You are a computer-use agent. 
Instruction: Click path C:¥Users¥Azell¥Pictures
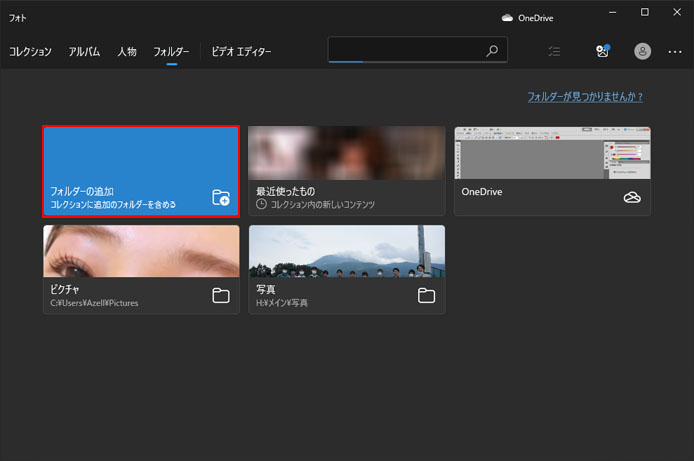94,303
